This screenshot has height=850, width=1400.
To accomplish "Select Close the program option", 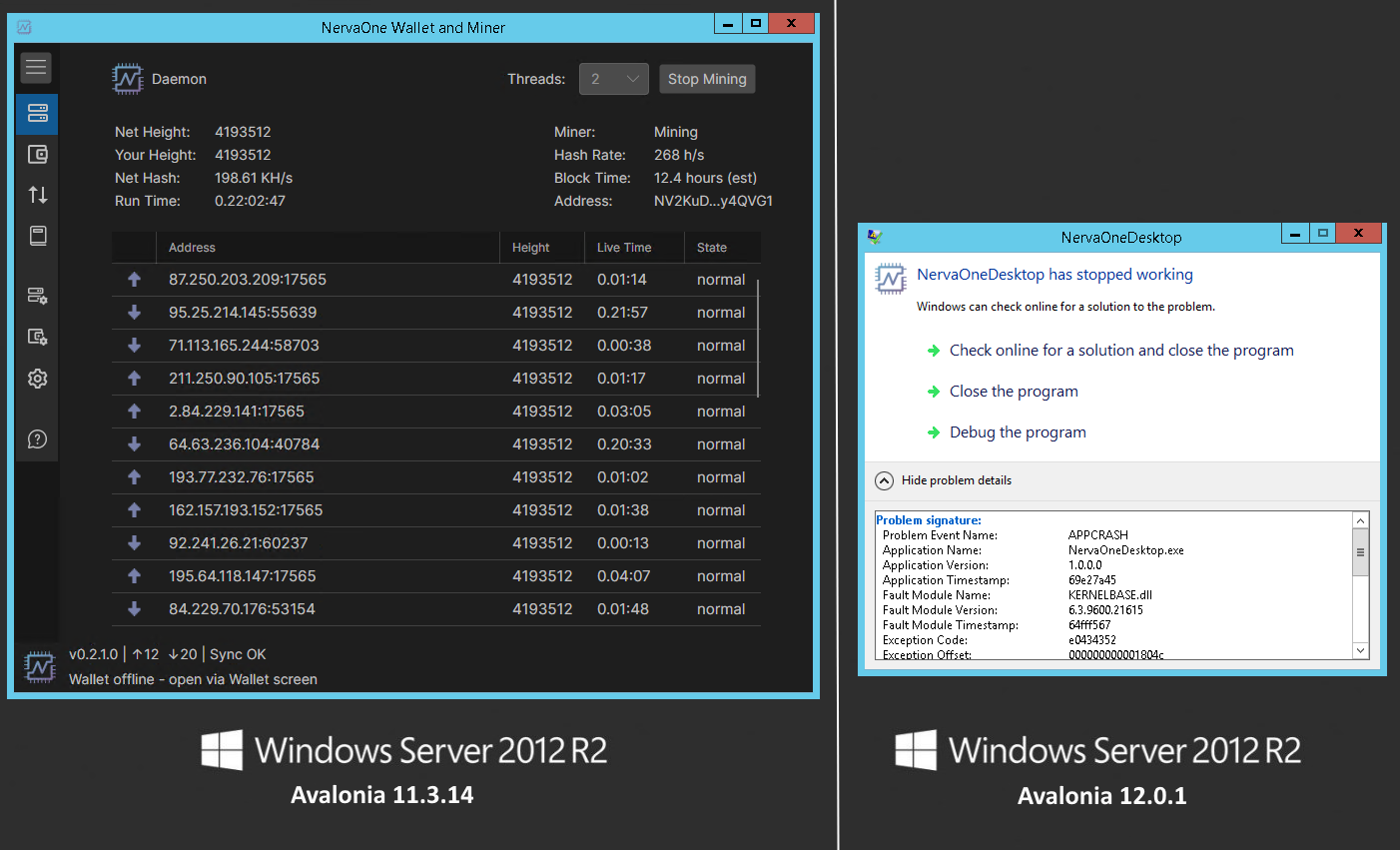I will 1013,392.
